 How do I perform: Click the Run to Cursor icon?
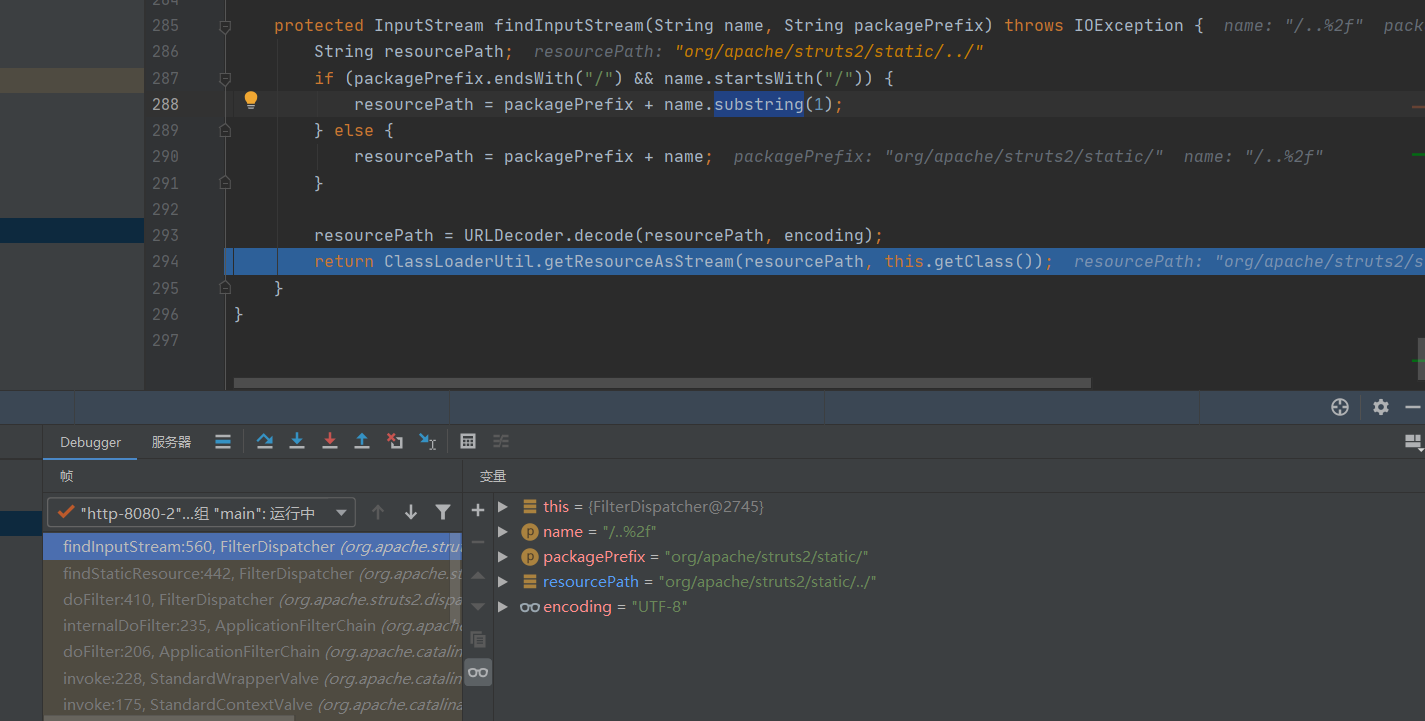coord(428,441)
